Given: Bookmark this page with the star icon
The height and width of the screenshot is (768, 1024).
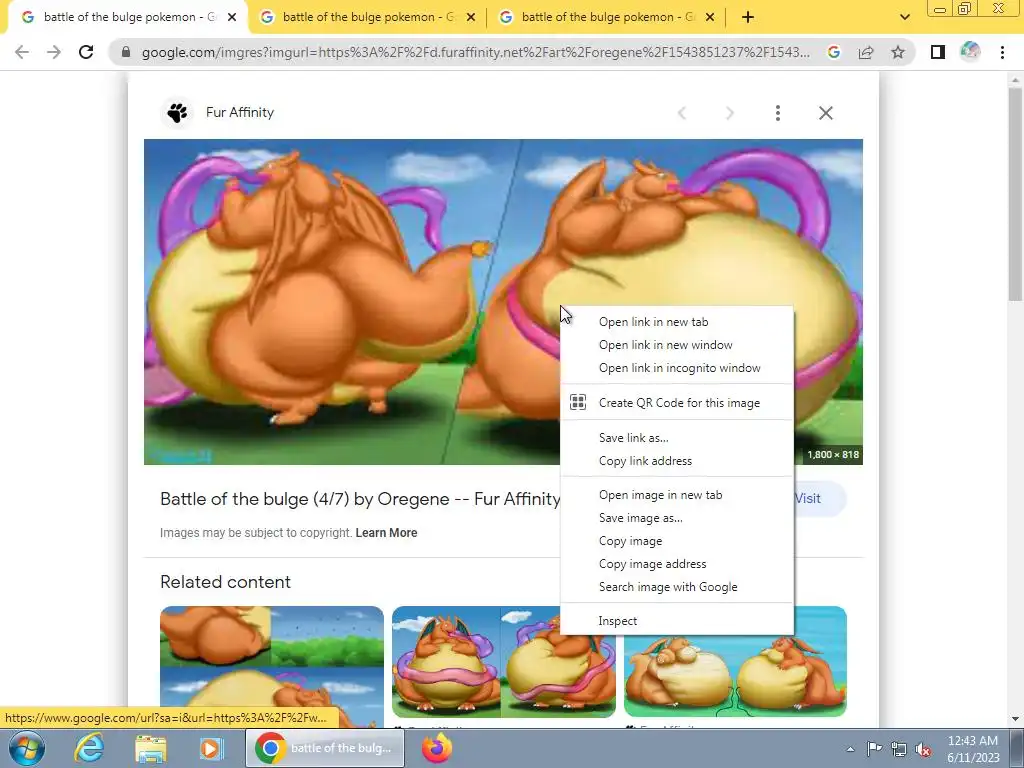Looking at the screenshot, I should tap(898, 52).
